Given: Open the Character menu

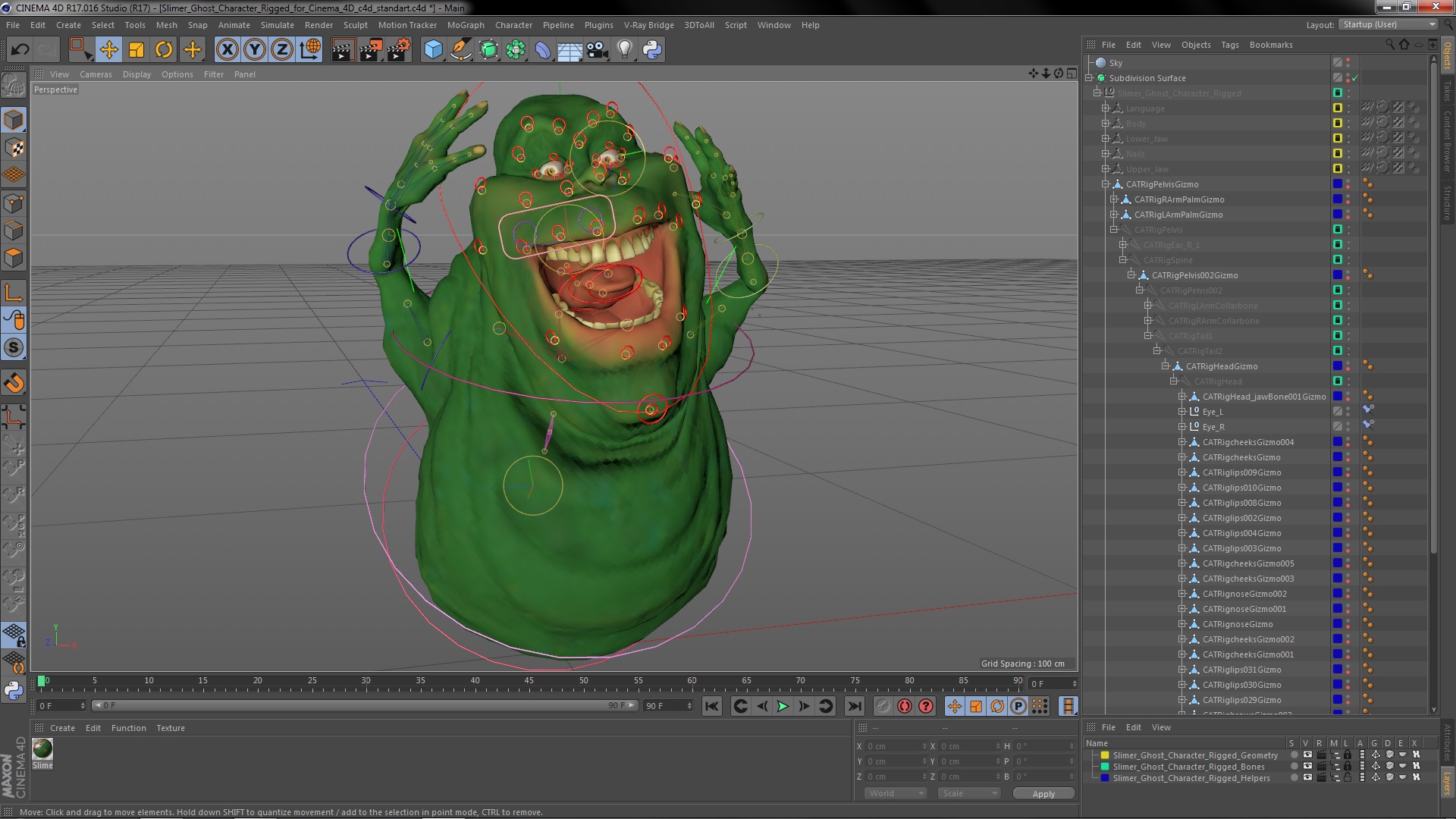Looking at the screenshot, I should [513, 25].
